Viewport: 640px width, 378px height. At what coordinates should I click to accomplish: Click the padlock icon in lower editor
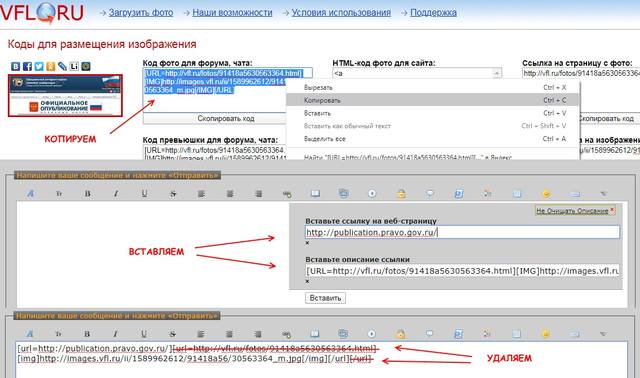(400, 334)
